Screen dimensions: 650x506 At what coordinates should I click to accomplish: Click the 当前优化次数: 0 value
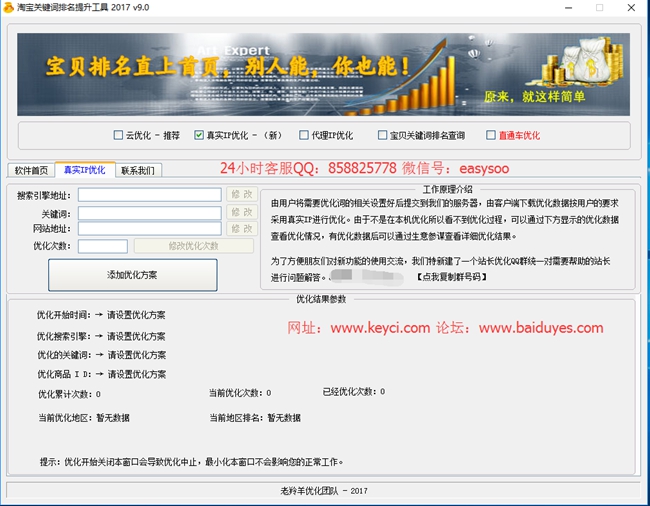240,393
